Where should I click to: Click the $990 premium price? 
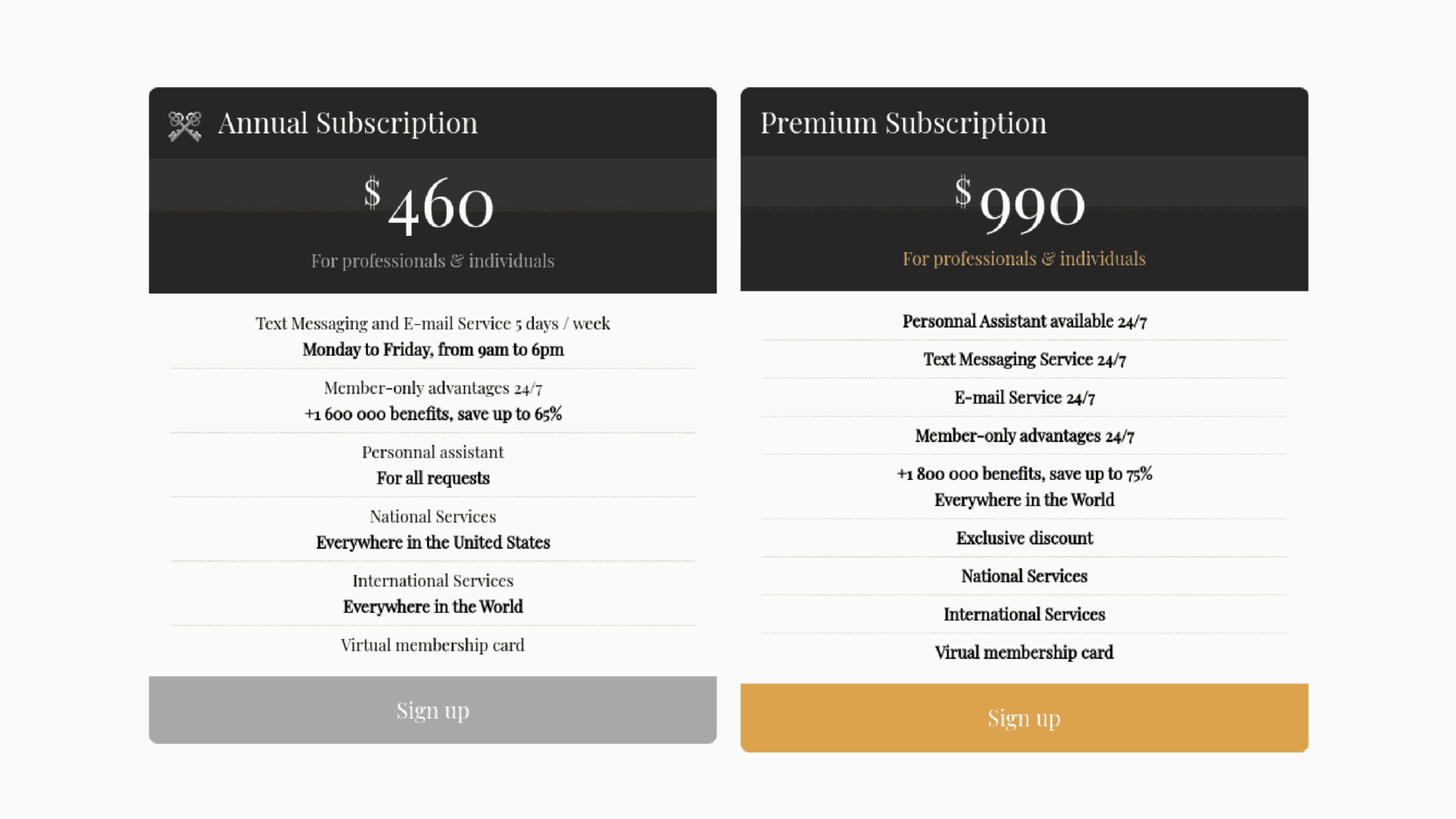[1021, 203]
